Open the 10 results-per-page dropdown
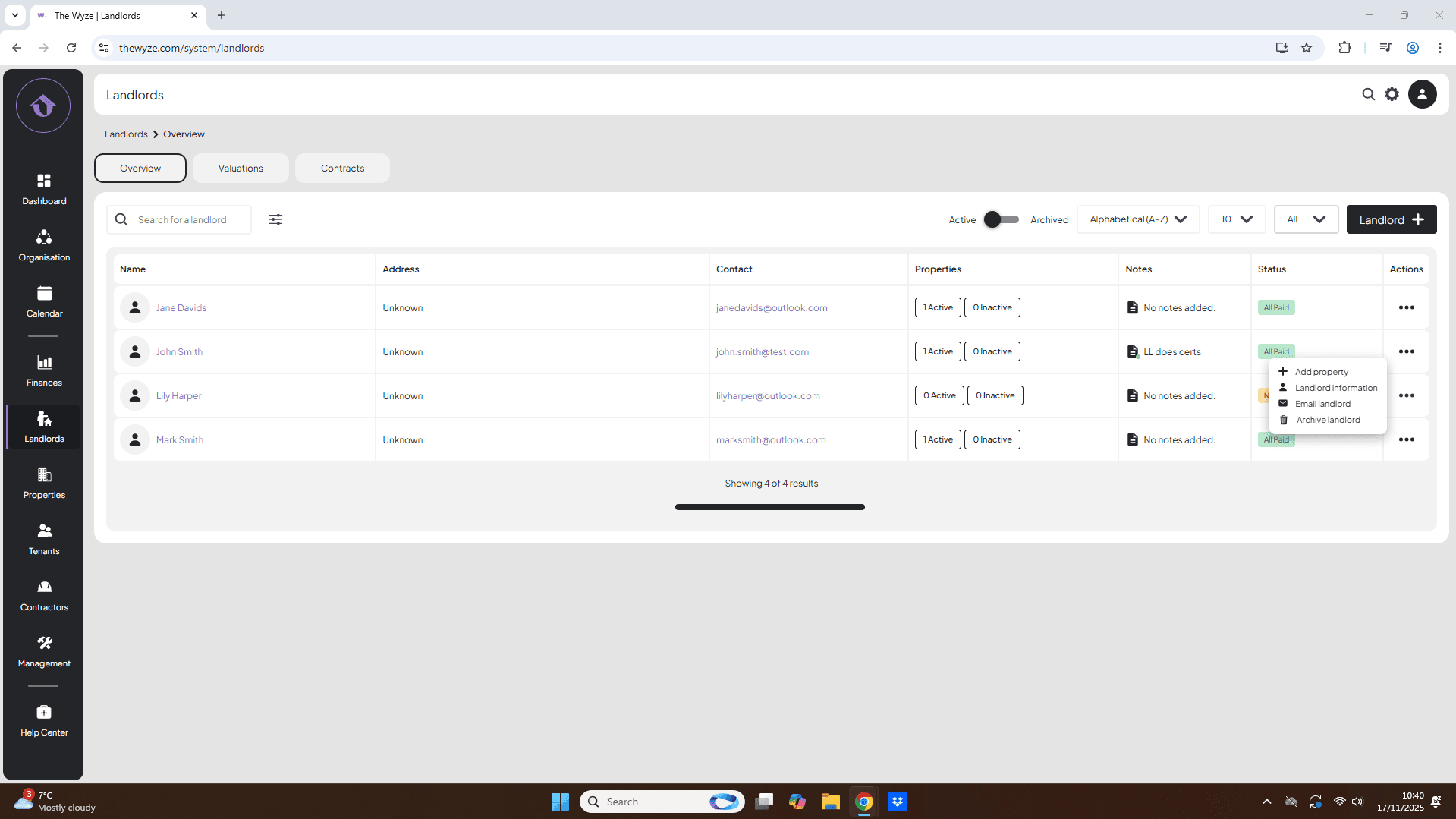This screenshot has height=819, width=1456. click(1236, 219)
